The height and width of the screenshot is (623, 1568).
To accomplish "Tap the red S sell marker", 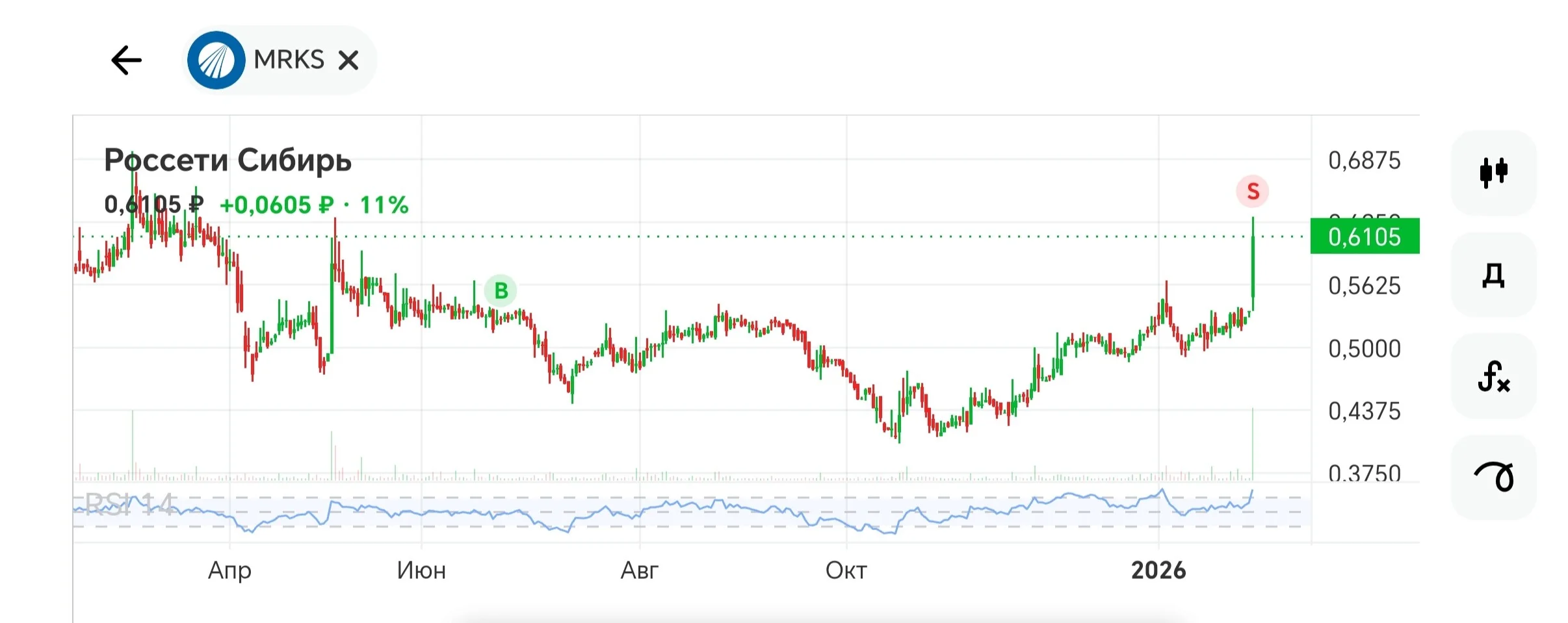I will tap(1252, 192).
